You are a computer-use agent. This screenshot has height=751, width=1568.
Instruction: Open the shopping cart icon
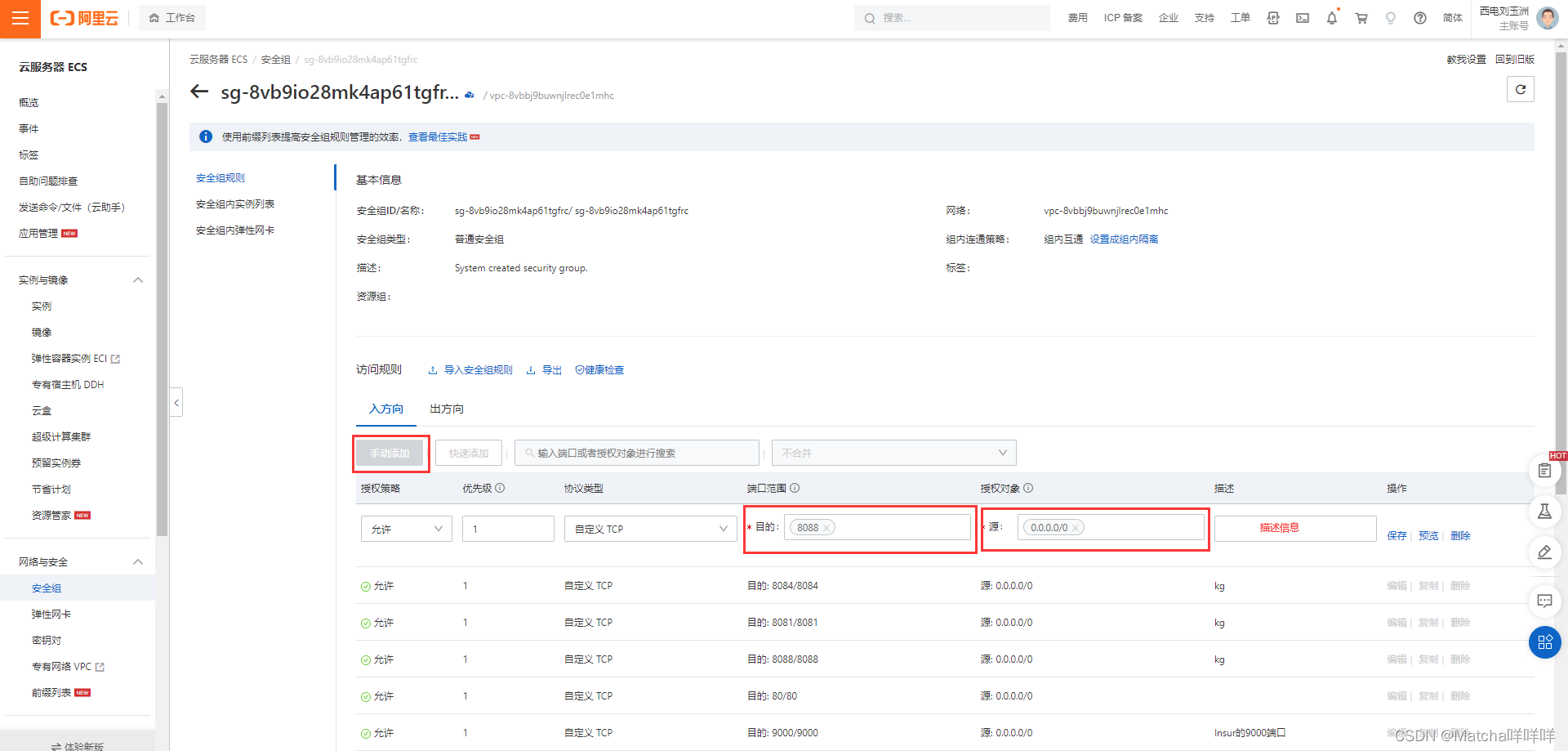[1361, 18]
